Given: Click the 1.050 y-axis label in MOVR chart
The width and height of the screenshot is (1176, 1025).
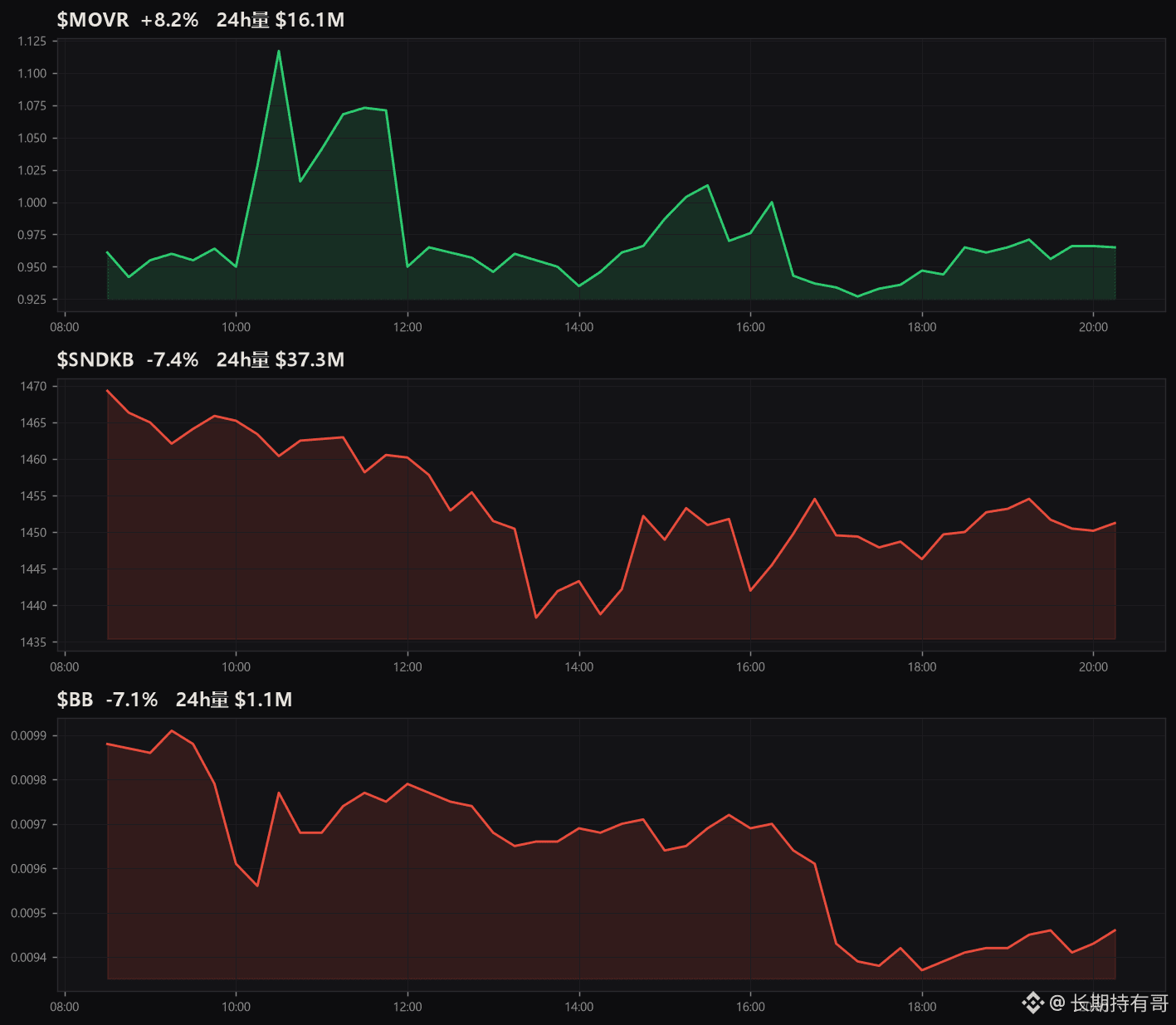Looking at the screenshot, I should pos(32,139).
